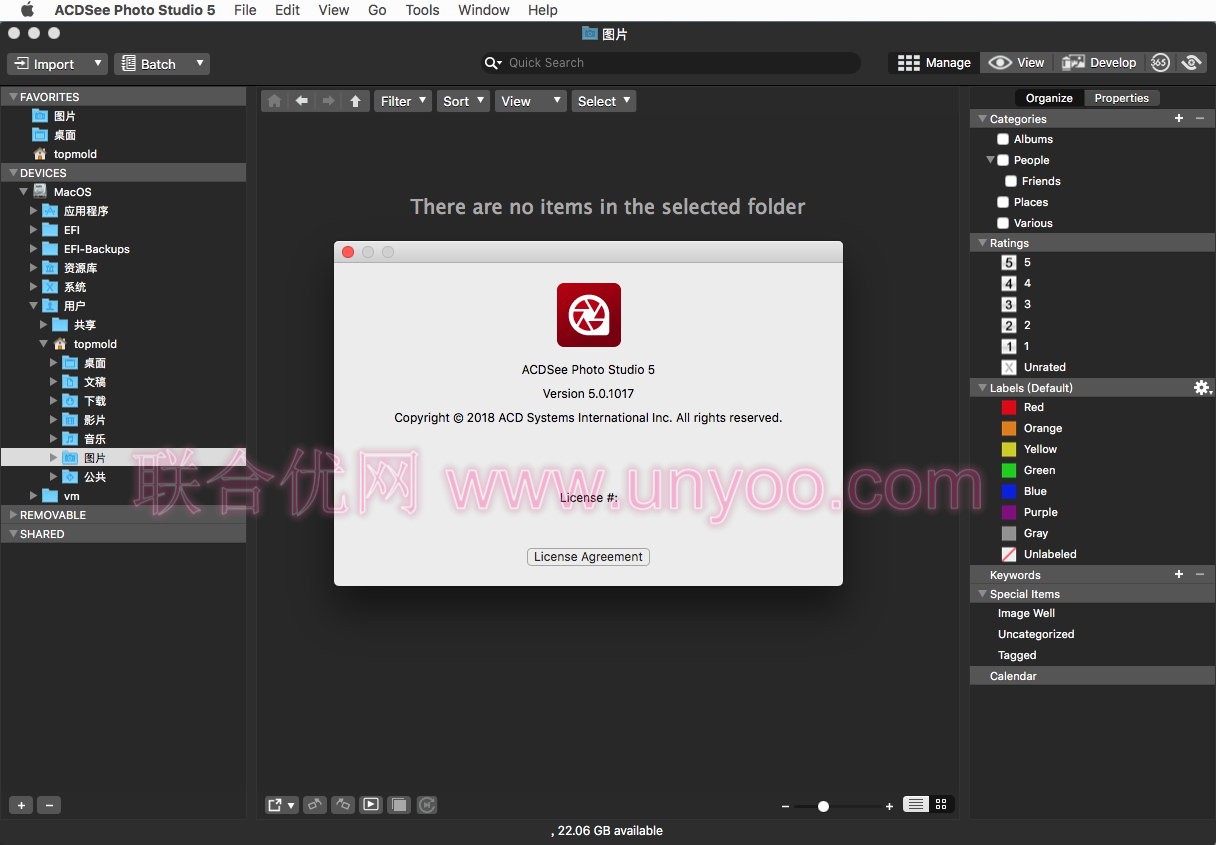Rotate image right icon in bottom toolbar

343,805
